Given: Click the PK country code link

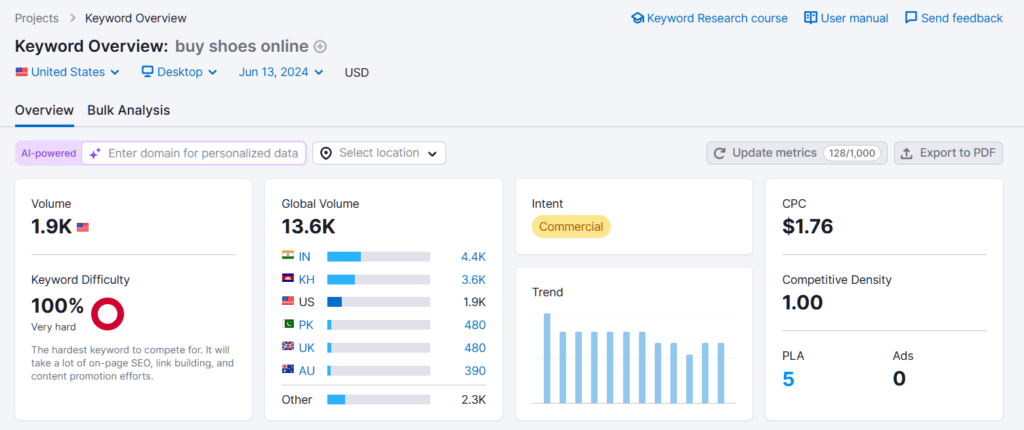Looking at the screenshot, I should tap(306, 325).
